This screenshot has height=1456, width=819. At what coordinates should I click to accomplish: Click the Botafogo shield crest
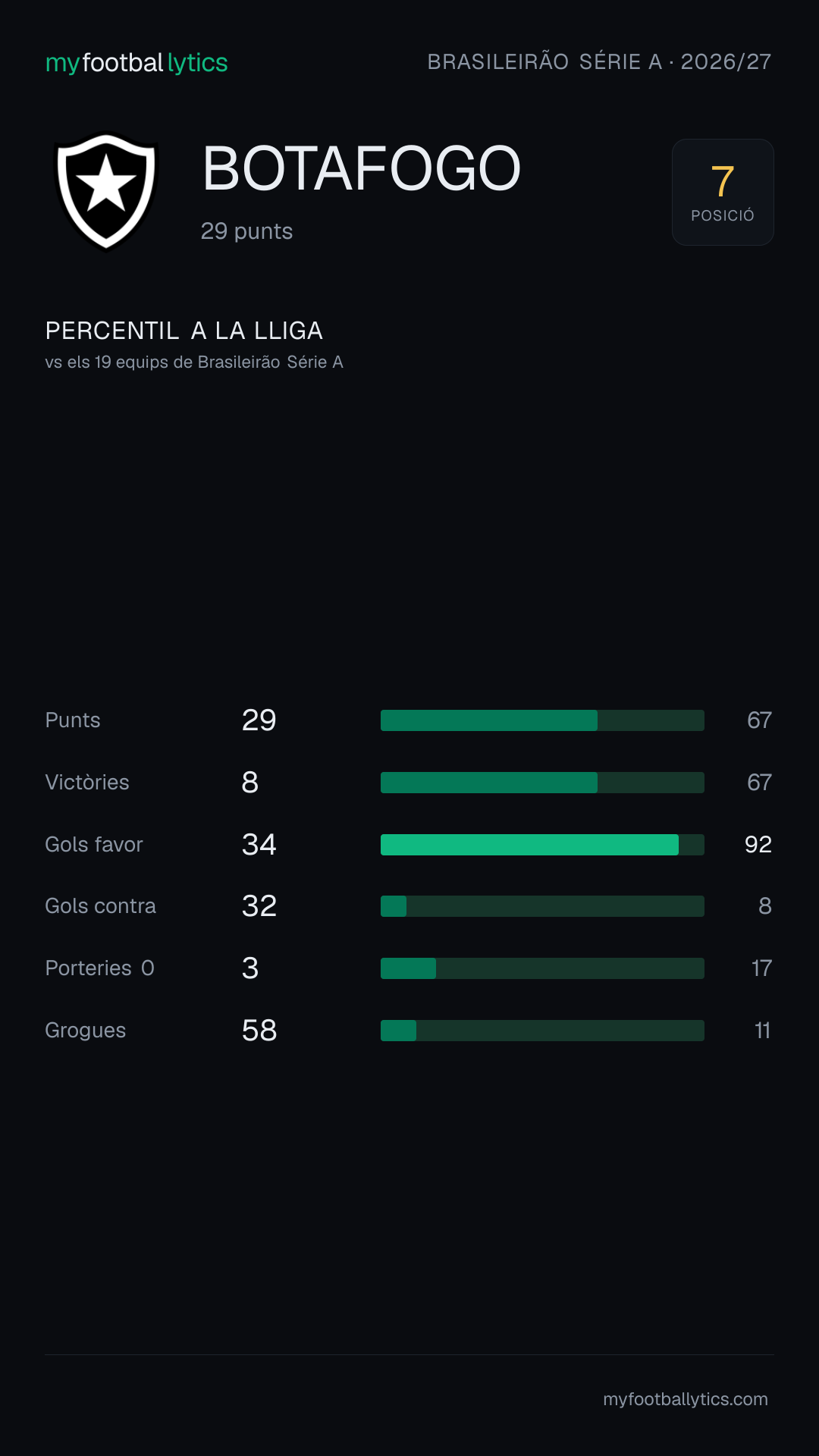[106, 192]
